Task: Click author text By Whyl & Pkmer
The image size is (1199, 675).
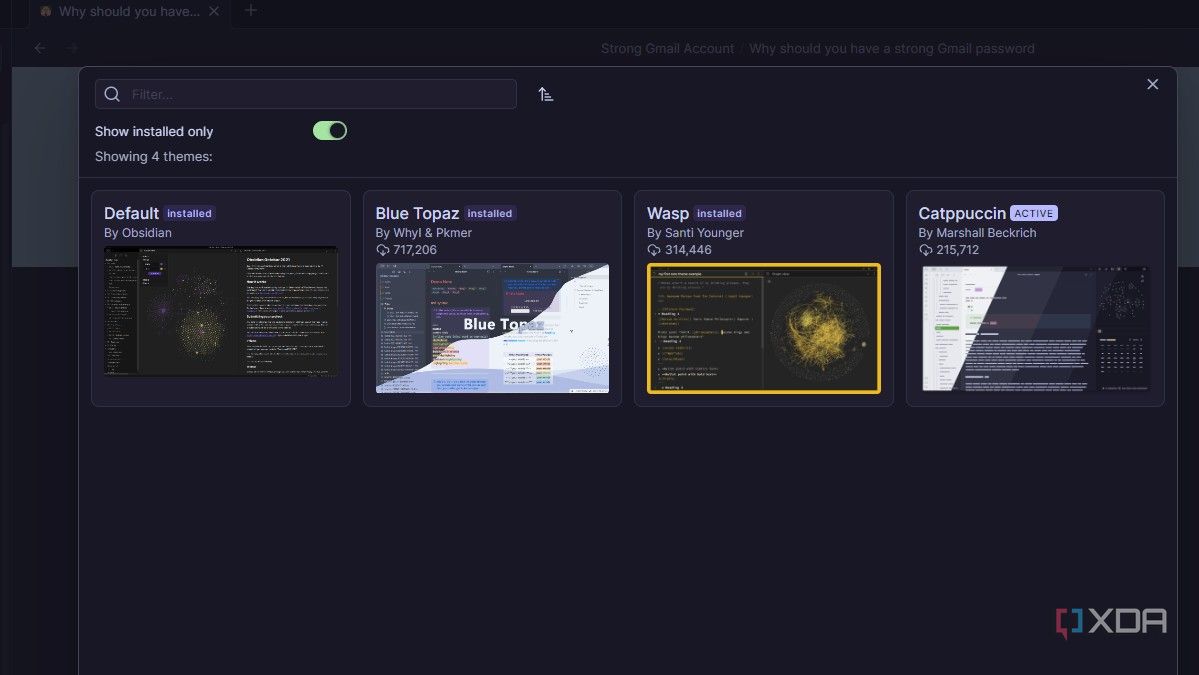Action: [424, 232]
